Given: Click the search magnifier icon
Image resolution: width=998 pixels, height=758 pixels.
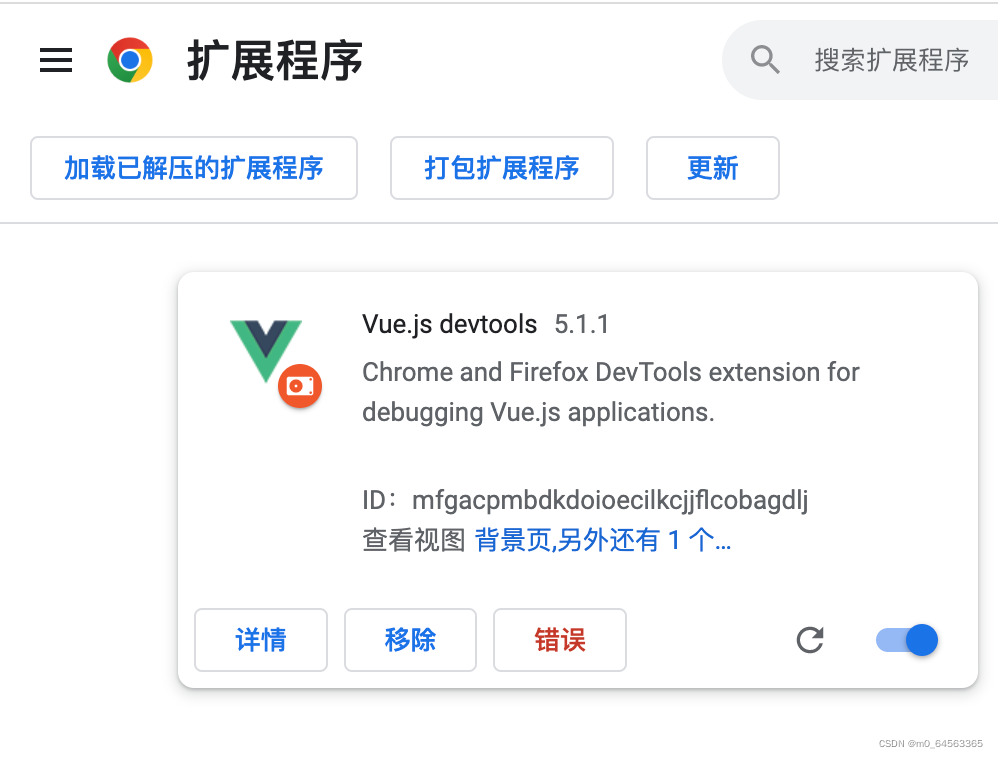Looking at the screenshot, I should pos(765,60).
